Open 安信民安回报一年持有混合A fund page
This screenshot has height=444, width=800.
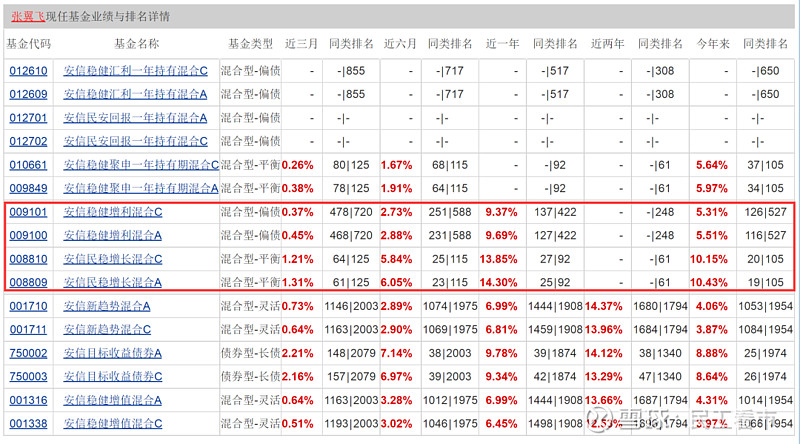(x=135, y=118)
